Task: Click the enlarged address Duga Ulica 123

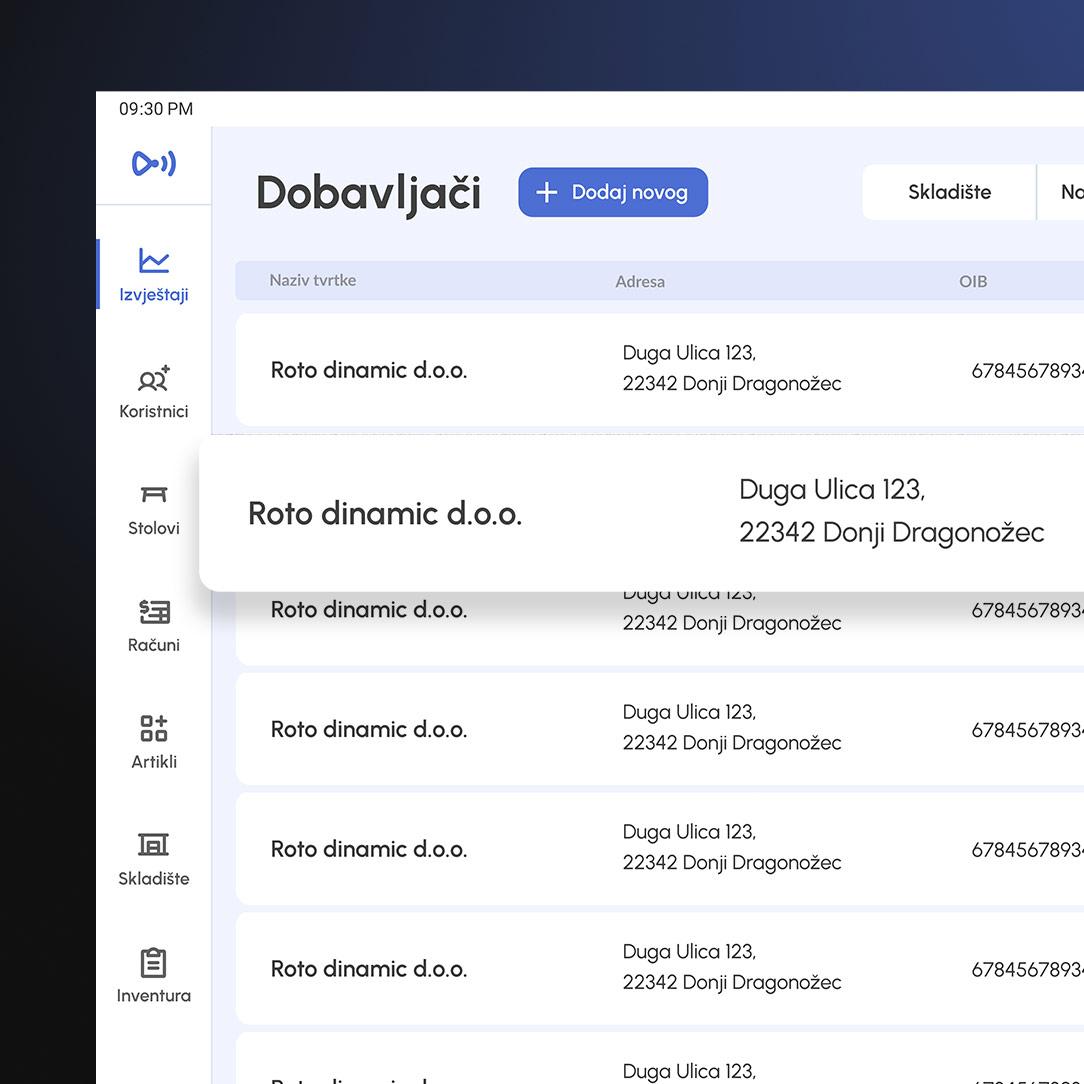Action: click(832, 489)
